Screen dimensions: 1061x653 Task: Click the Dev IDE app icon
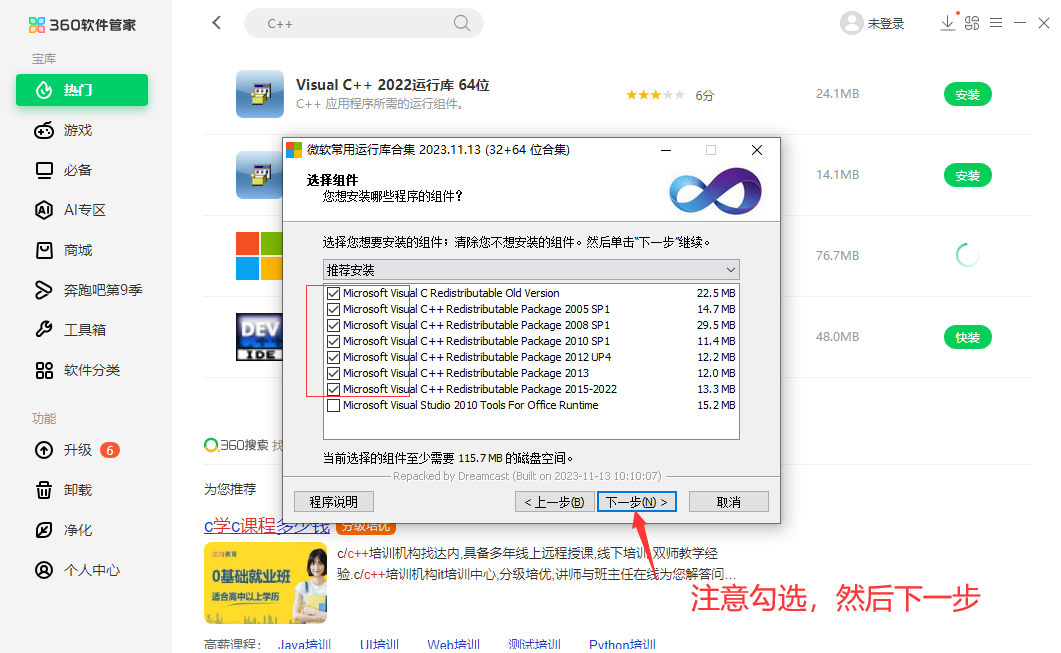click(x=260, y=337)
